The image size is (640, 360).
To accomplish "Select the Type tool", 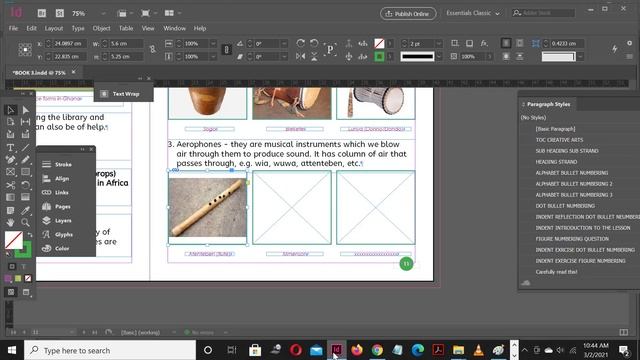I will (11, 147).
